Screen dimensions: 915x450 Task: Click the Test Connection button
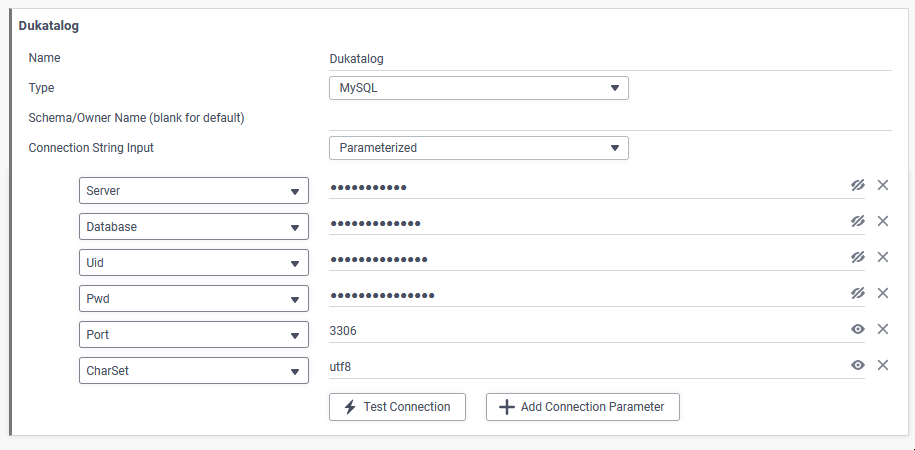coord(397,407)
